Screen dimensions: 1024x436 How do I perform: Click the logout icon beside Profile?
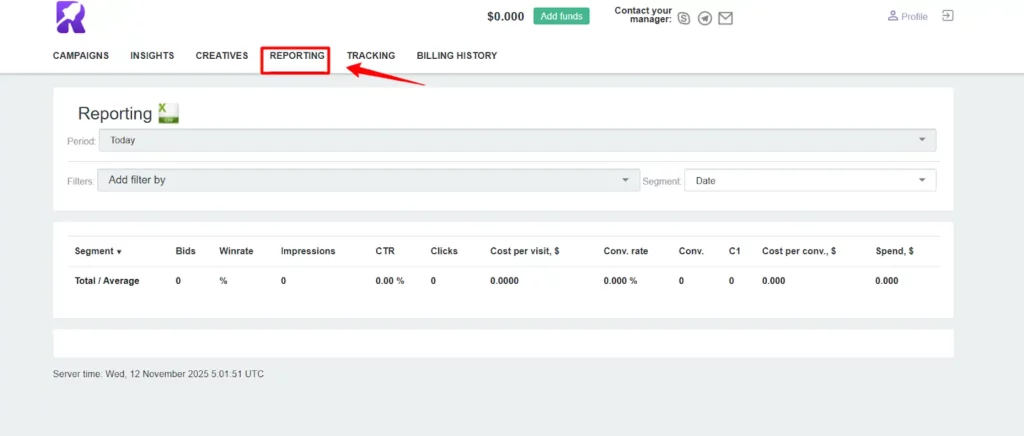tap(947, 16)
